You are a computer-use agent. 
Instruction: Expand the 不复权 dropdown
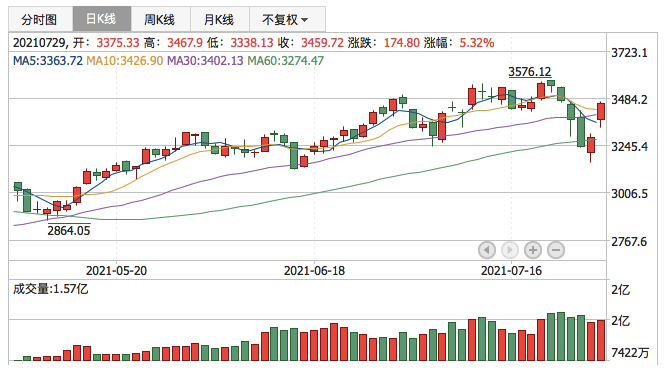pos(287,20)
